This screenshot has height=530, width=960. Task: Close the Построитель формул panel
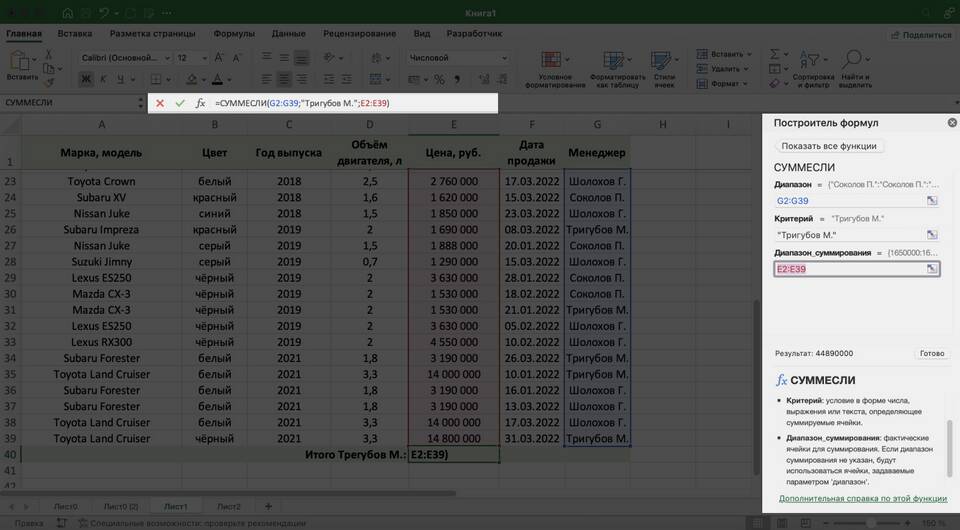coord(952,122)
